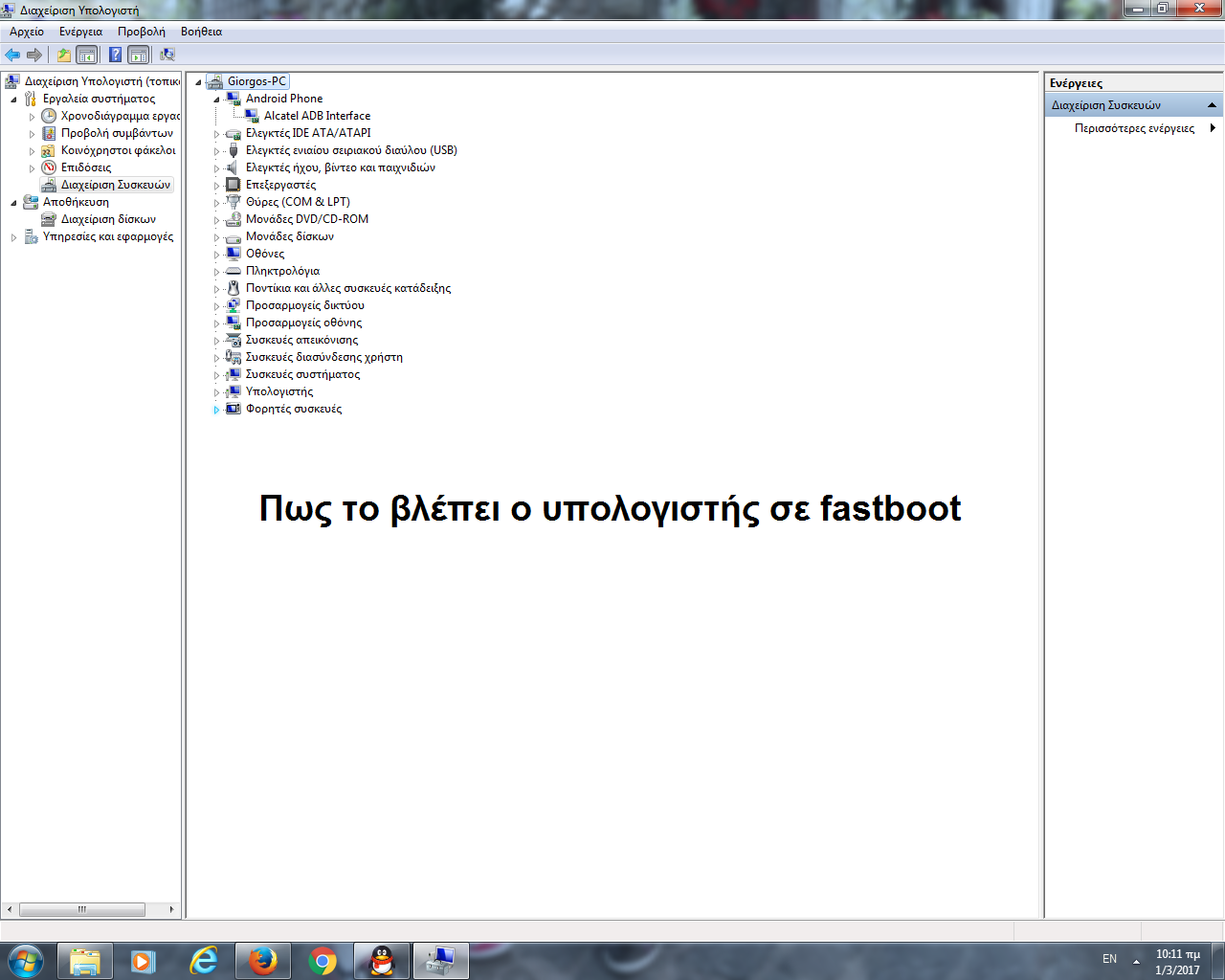Click the left pane horizontal scrollbar
This screenshot has width=1225, height=980.
pyautogui.click(x=82, y=909)
